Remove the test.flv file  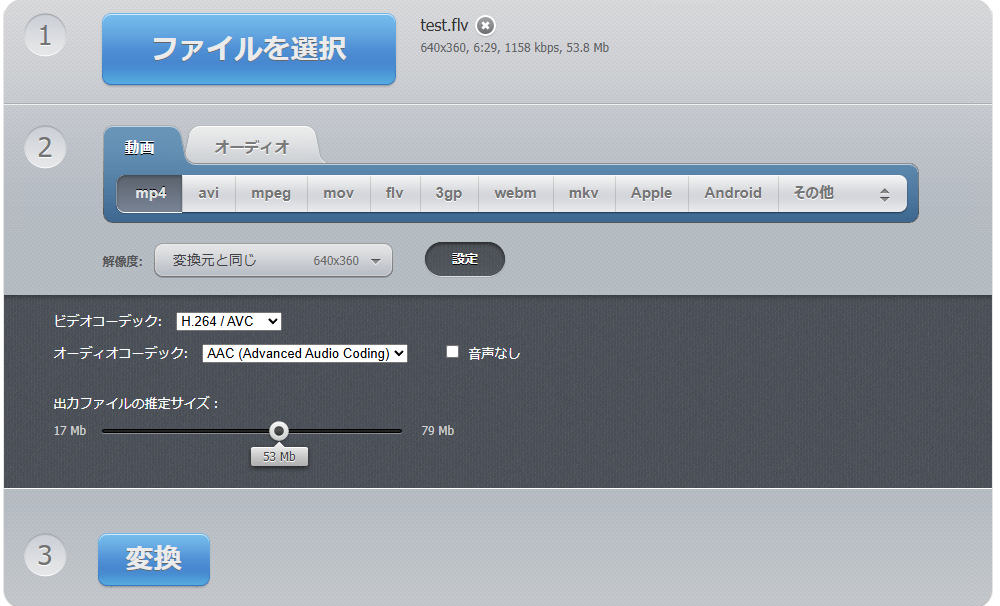coord(486,26)
